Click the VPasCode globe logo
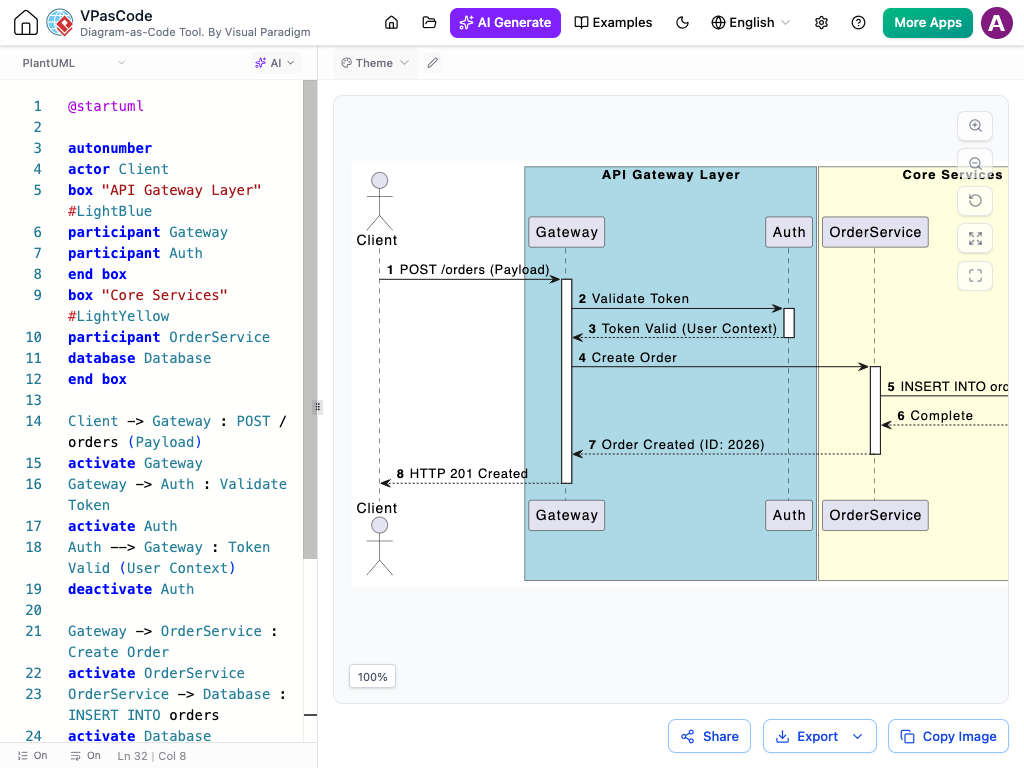 pos(60,23)
